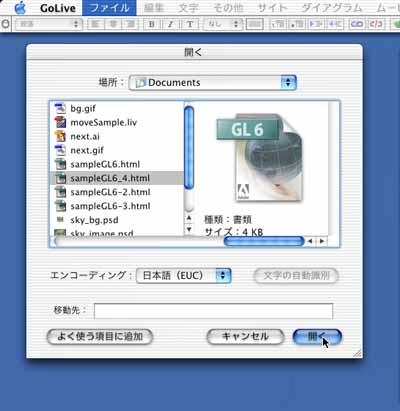Click the decrease indent toolbar icon
This screenshot has height=411, width=400.
pos(334,24)
